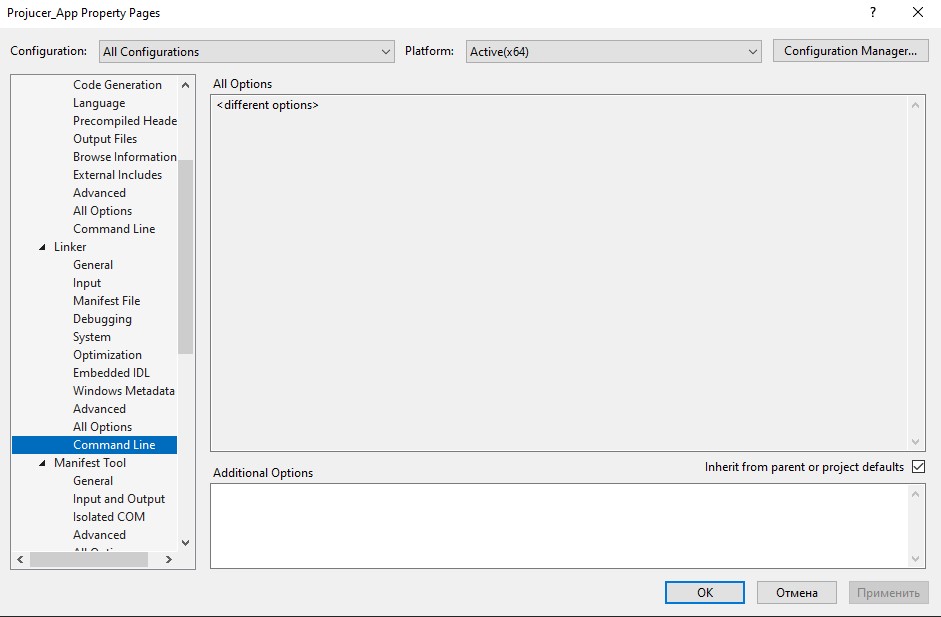Viewport: 941px width, 617px height.
Task: Click the tree horizontal scroll left arrow
Action: [x=20, y=559]
